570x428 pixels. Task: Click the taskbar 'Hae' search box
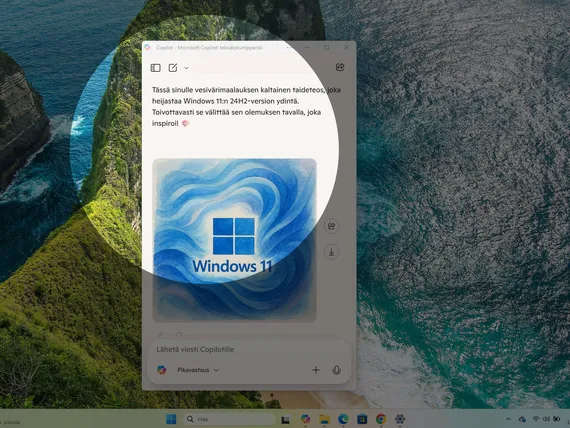tap(229, 419)
